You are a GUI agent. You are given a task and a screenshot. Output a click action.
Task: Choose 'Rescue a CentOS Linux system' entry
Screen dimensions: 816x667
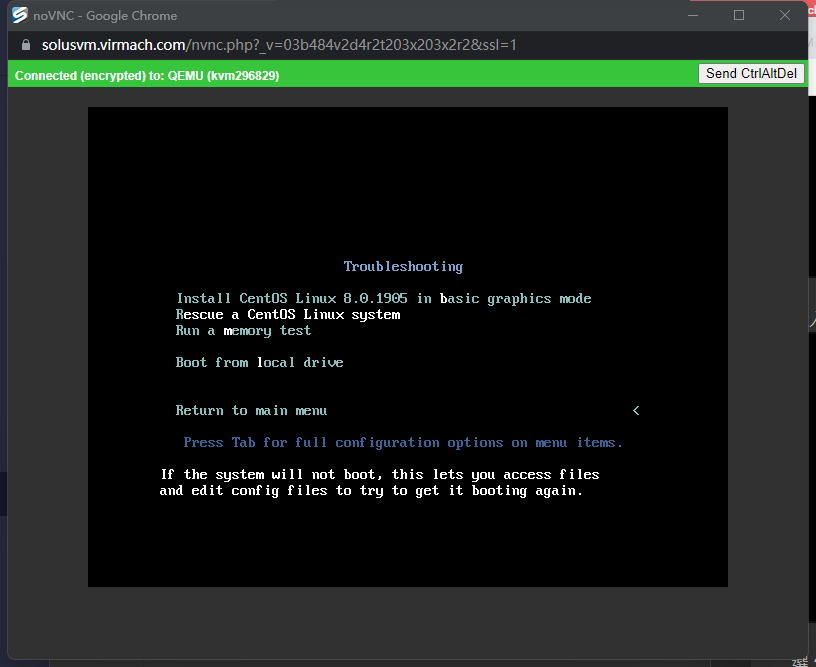point(288,314)
